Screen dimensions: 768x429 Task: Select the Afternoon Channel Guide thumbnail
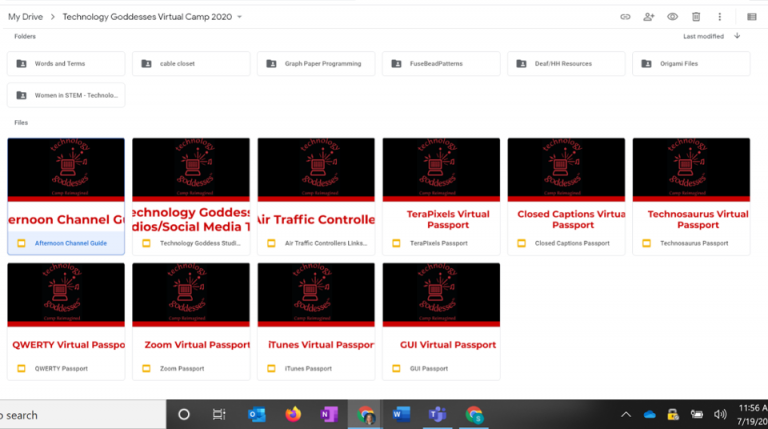click(66, 185)
